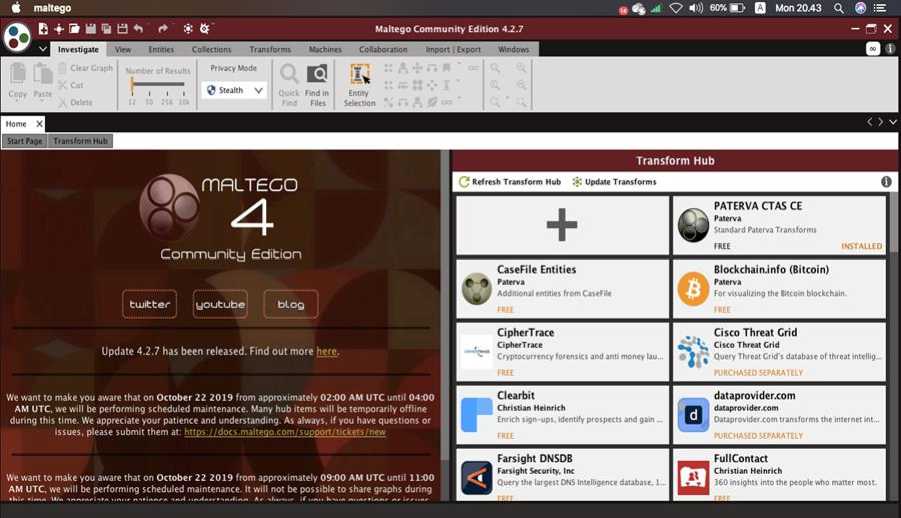The height and width of the screenshot is (518, 901).
Task: Click Refresh Transform Hub icon
Action: (x=464, y=182)
